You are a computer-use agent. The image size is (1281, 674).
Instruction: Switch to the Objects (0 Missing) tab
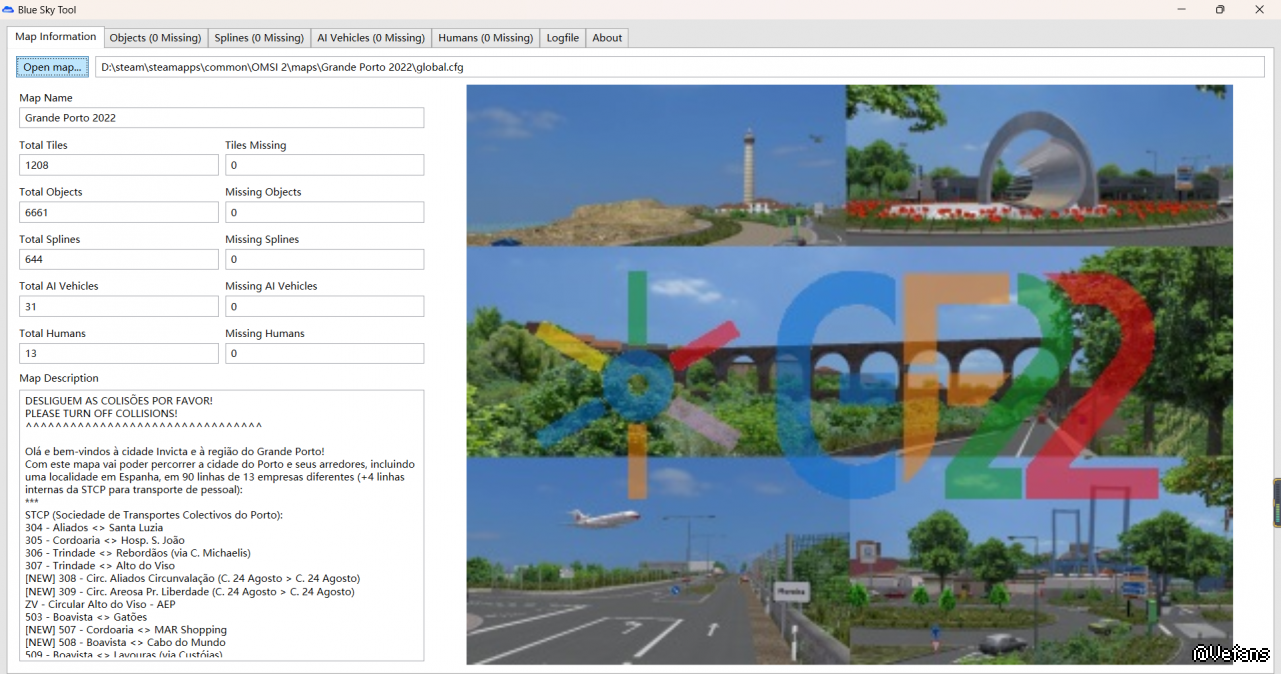click(155, 38)
